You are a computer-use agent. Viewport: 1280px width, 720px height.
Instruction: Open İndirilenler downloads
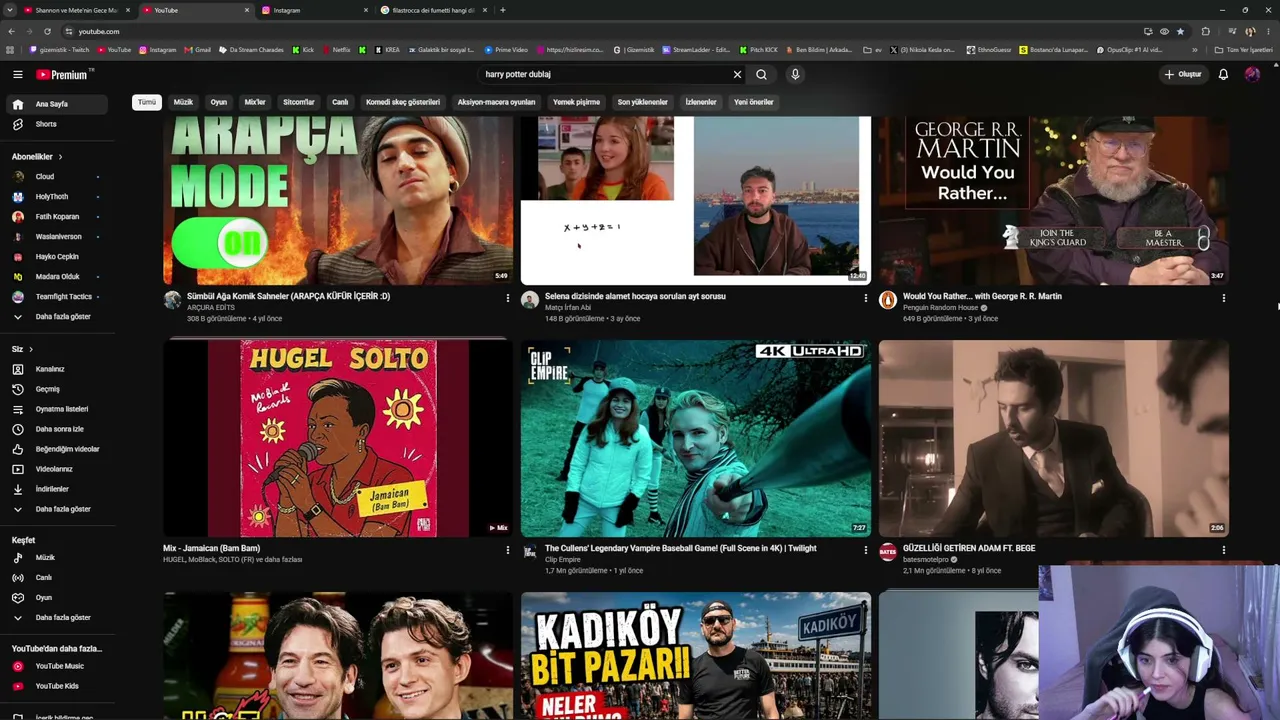58,489
